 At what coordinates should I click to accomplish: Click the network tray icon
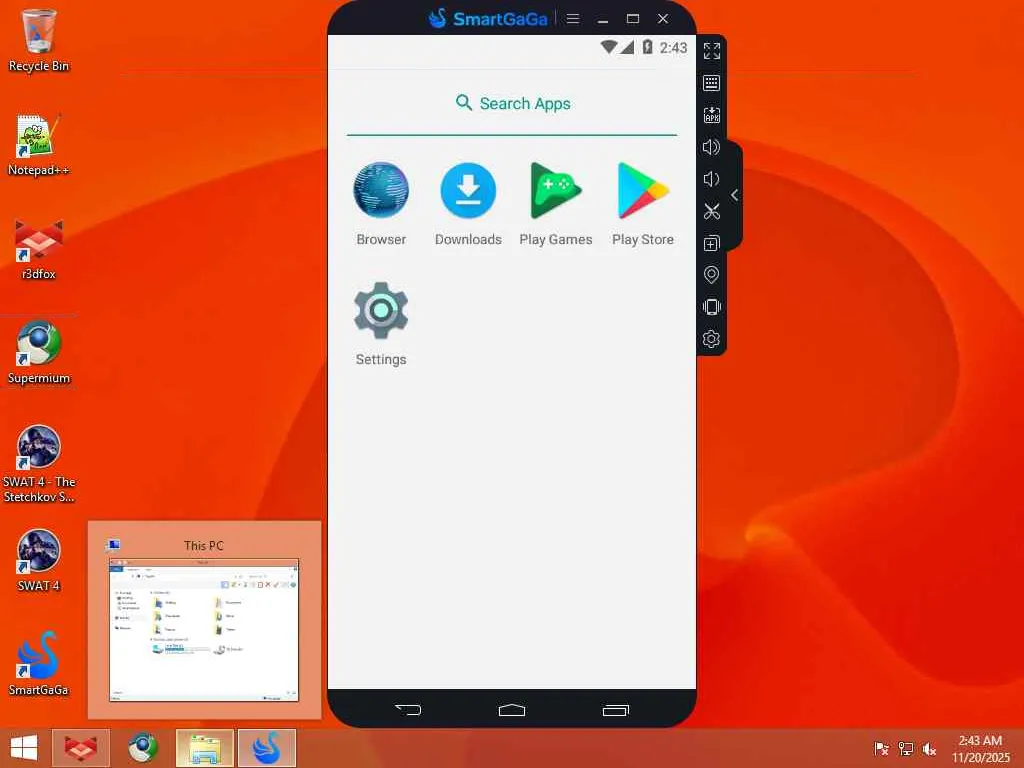pos(906,749)
